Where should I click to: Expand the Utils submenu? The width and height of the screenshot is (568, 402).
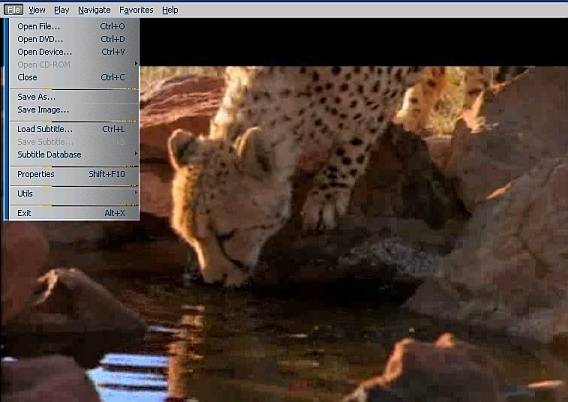pyautogui.click(x=74, y=193)
